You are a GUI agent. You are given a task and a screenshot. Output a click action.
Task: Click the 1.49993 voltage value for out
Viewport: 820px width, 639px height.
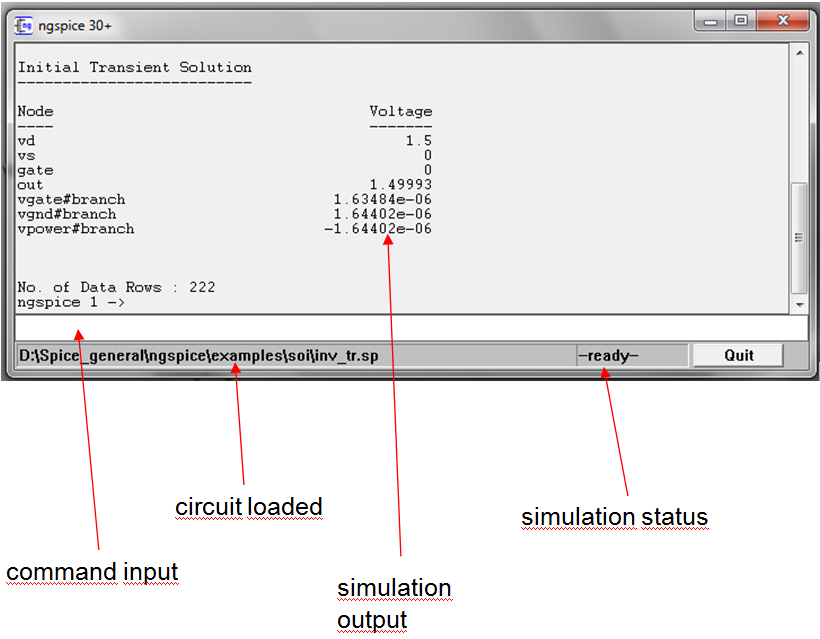tap(400, 185)
